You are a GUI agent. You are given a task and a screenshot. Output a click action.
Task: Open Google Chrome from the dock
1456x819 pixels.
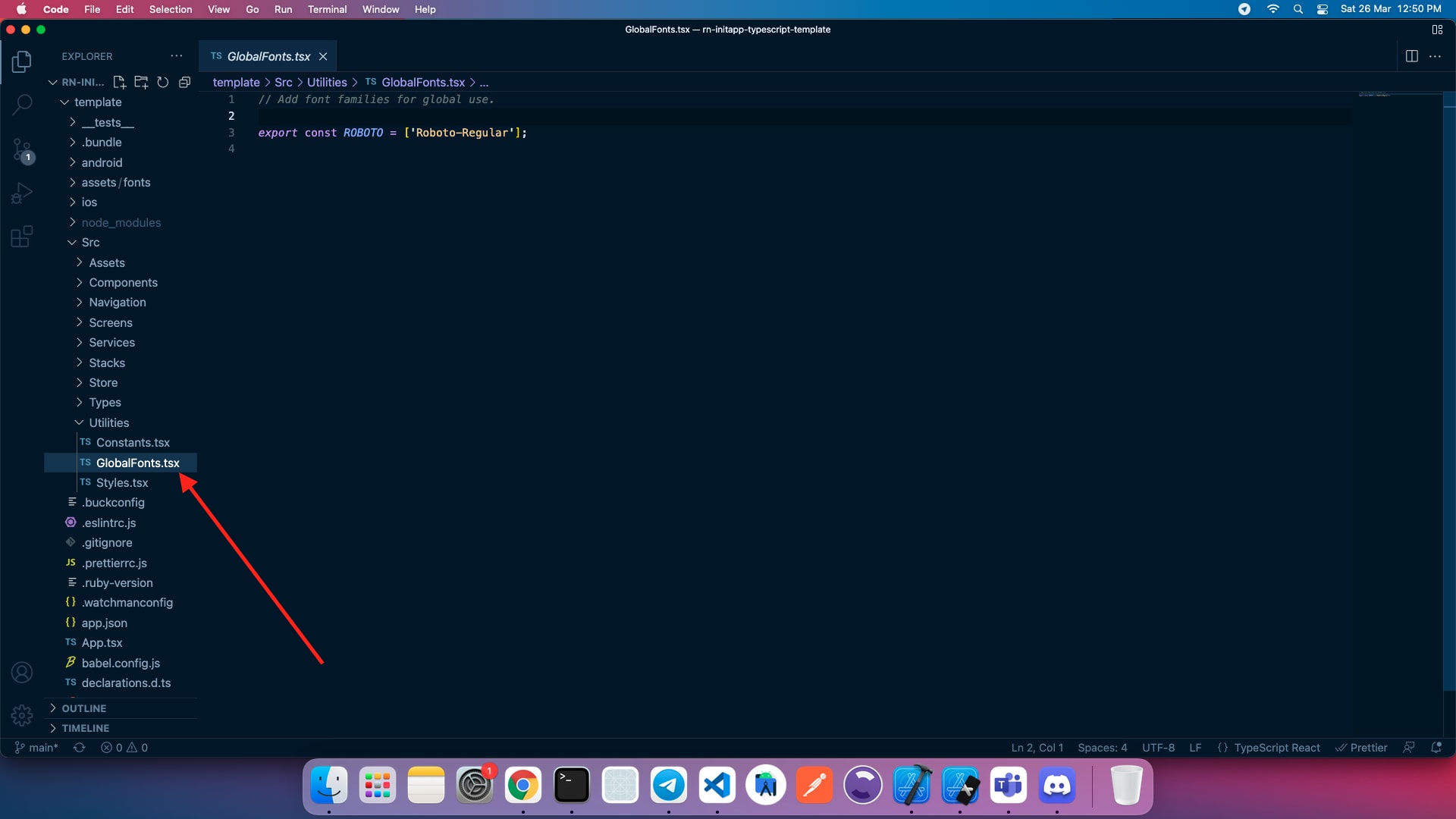coord(523,786)
